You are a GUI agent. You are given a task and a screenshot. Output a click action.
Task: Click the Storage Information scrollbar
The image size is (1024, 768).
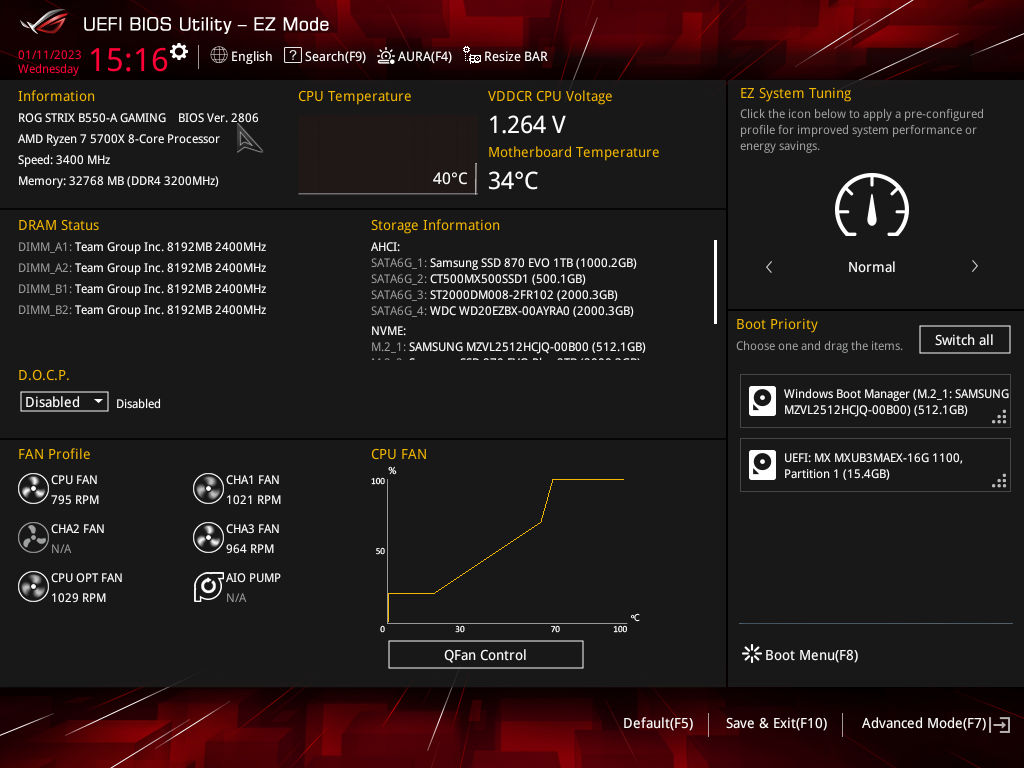[x=713, y=281]
